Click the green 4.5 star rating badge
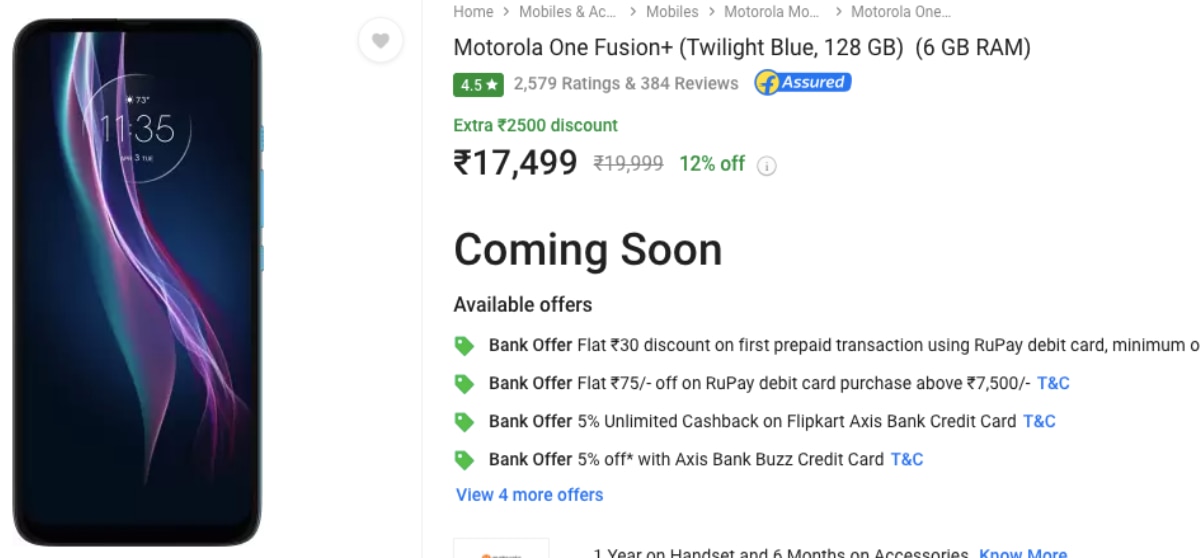The image size is (1200, 558). tap(478, 85)
